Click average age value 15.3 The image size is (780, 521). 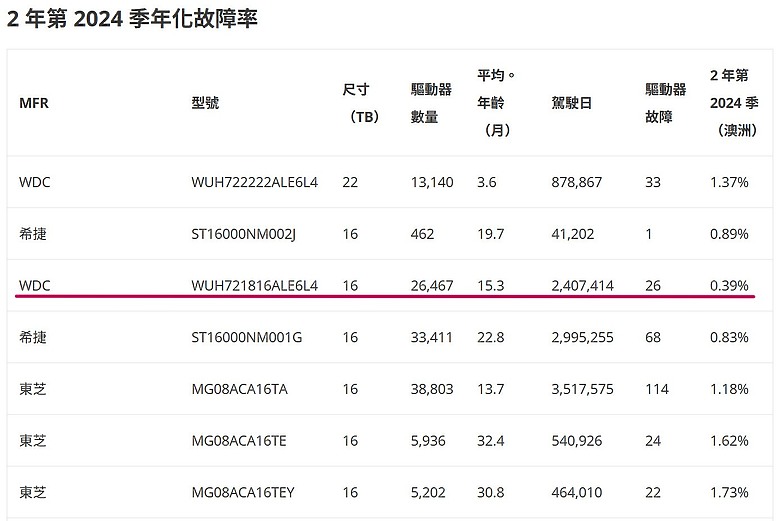pyautogui.click(x=490, y=286)
